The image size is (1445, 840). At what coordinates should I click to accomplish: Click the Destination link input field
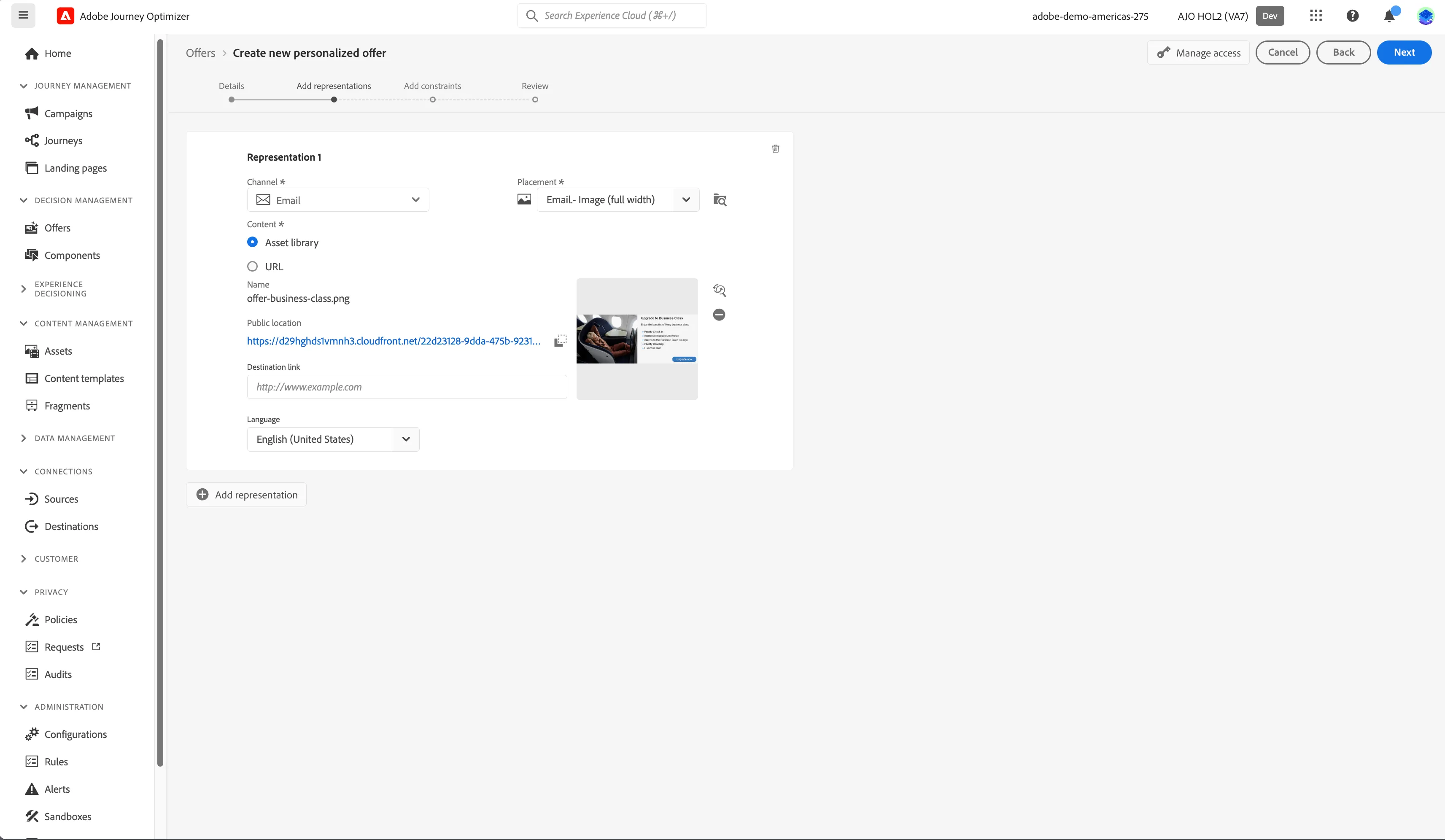pyautogui.click(x=407, y=387)
